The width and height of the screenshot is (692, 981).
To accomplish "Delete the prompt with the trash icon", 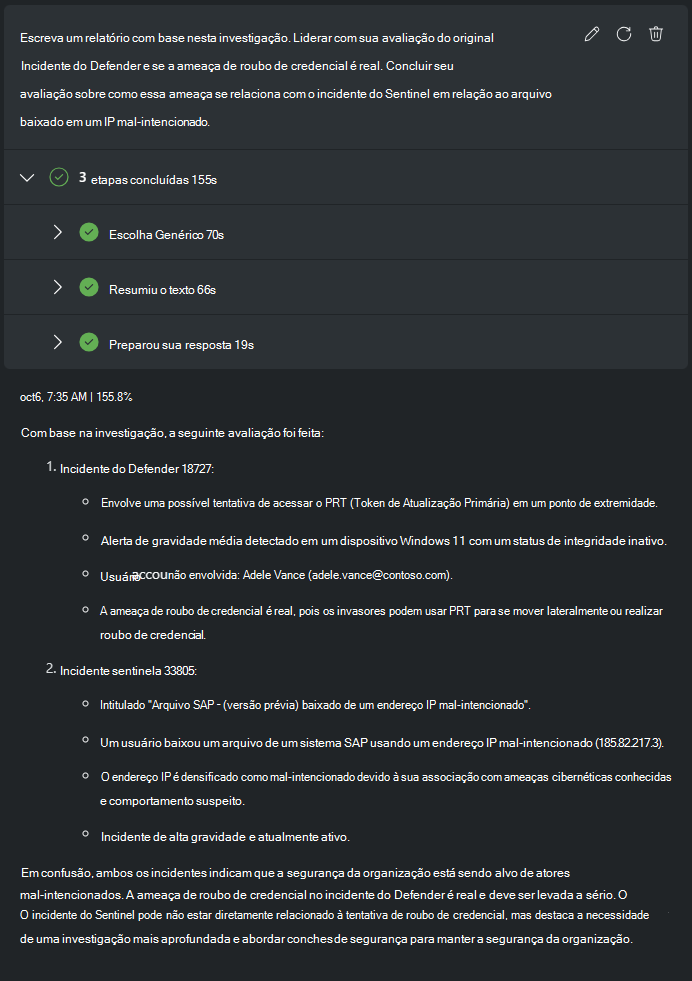I will click(x=655, y=33).
